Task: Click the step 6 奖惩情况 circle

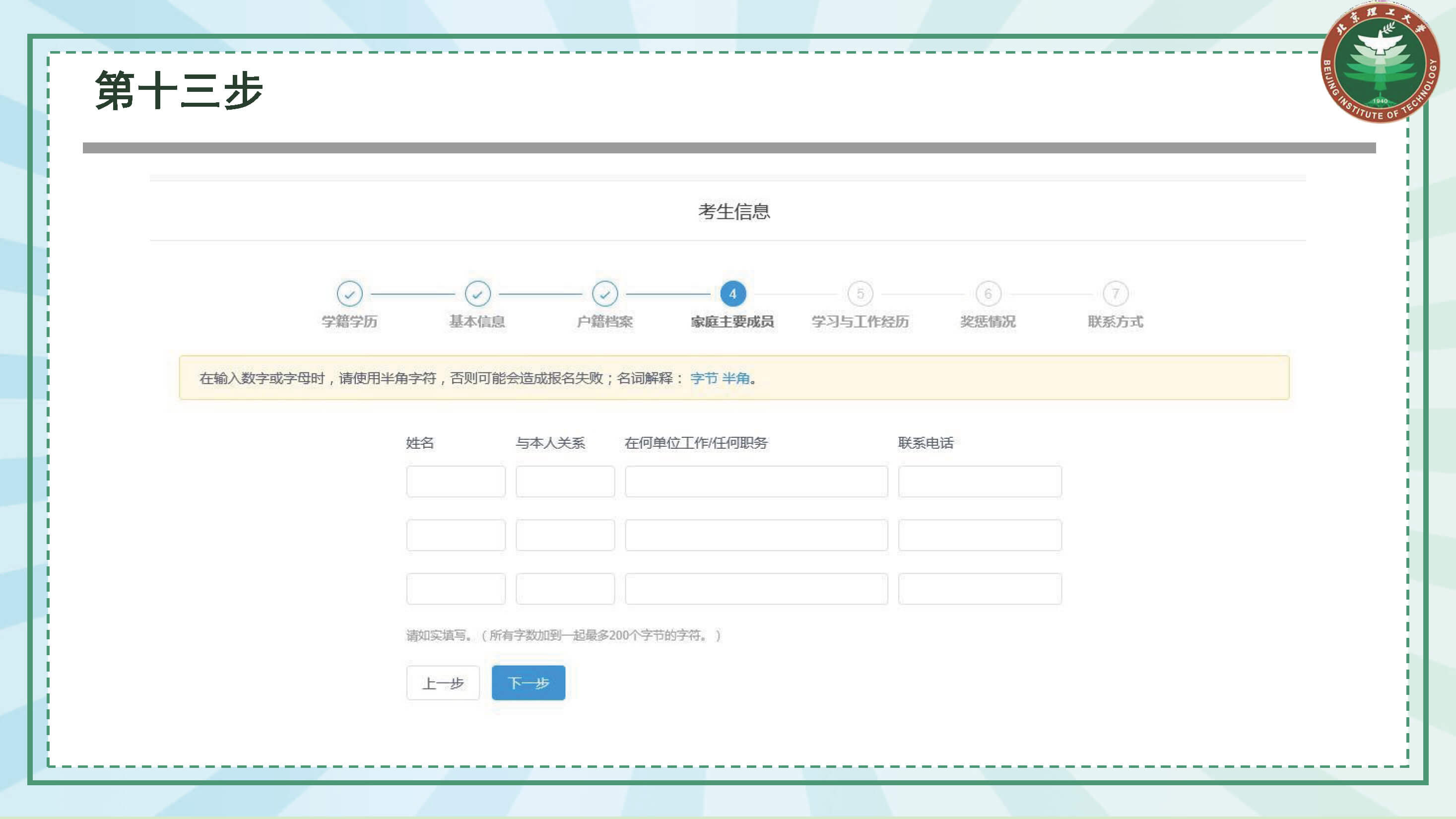Action: pyautogui.click(x=988, y=294)
